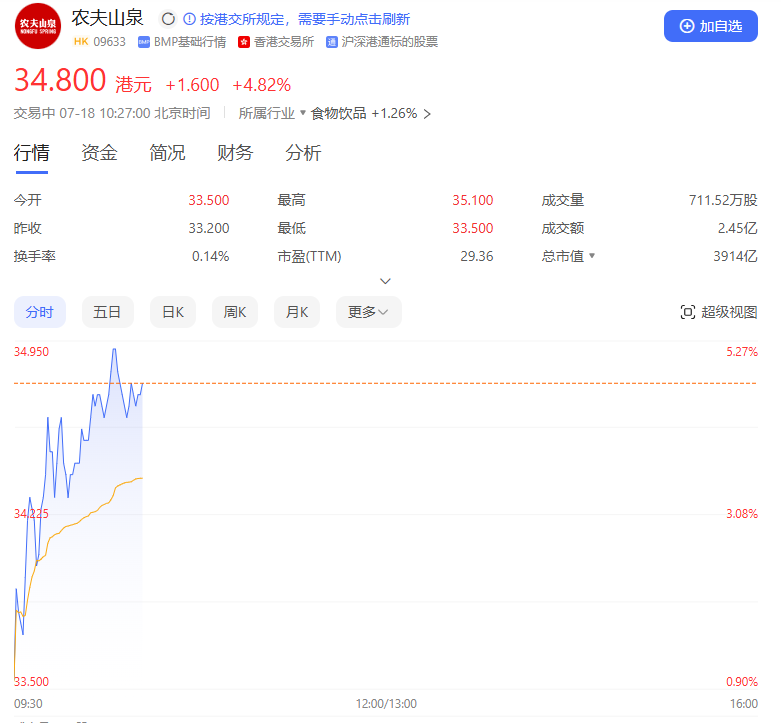Add stock via 加自选 button
The height and width of the screenshot is (723, 781).
(x=711, y=26)
